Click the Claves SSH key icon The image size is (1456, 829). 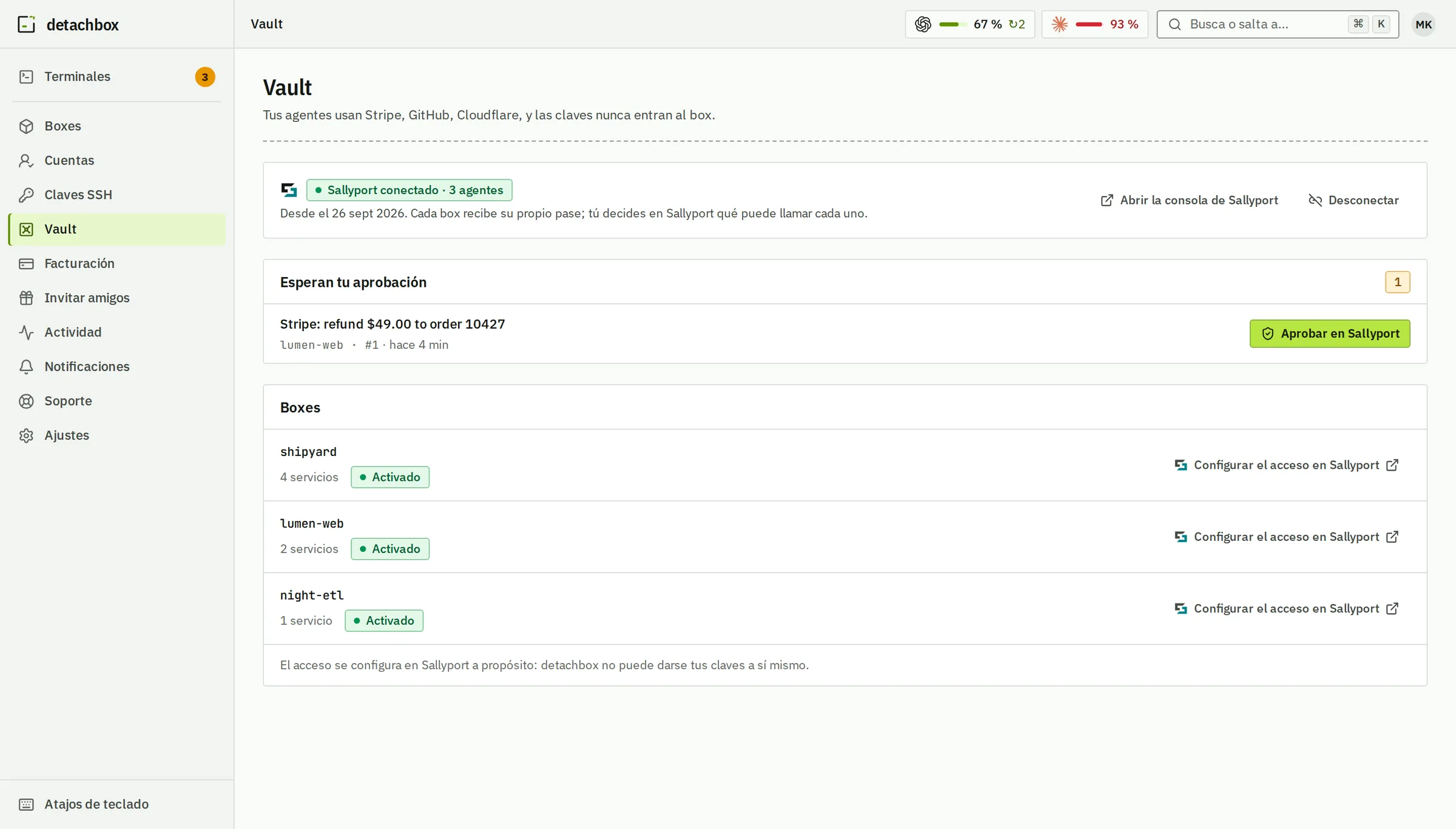coord(26,195)
